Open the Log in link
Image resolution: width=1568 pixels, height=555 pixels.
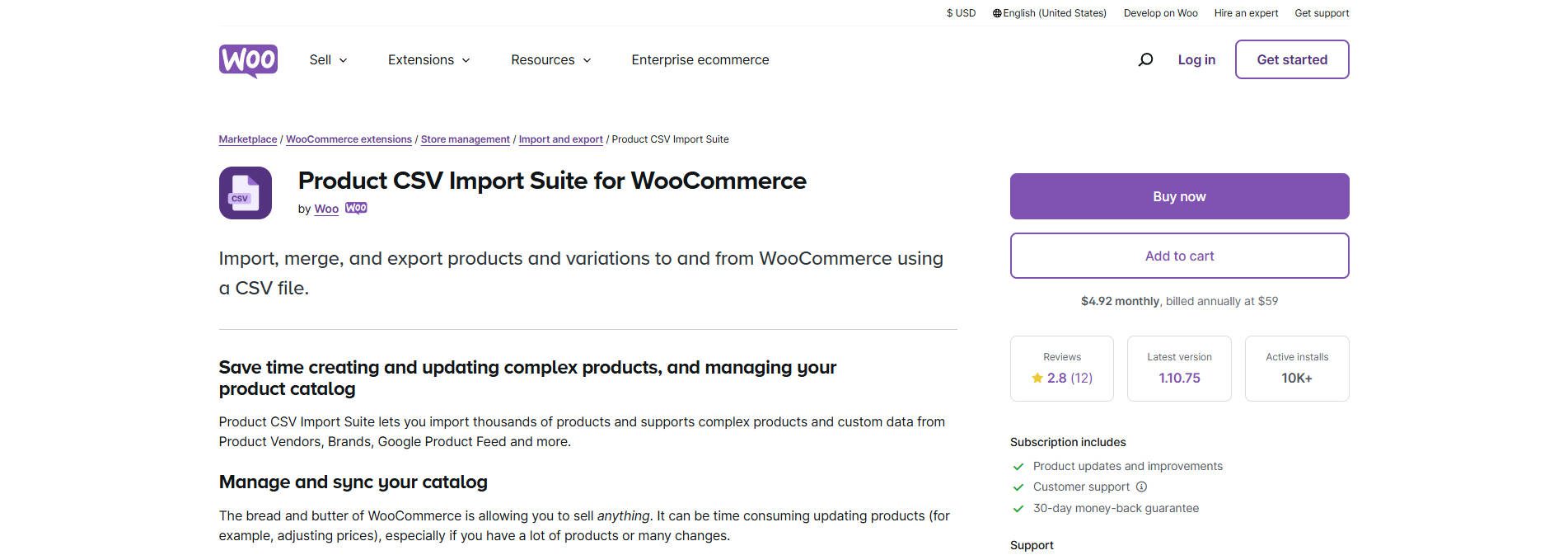(x=1196, y=59)
